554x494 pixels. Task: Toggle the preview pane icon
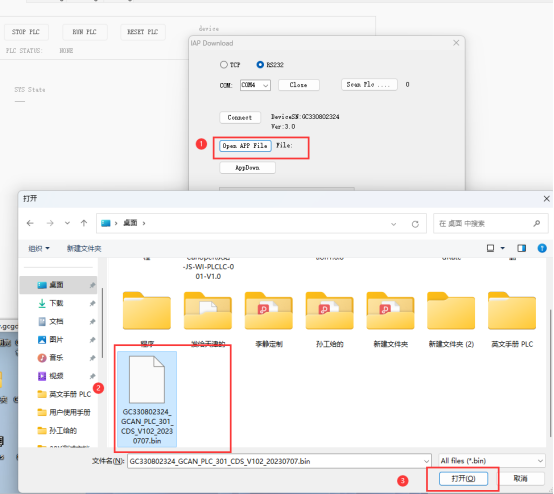tap(521, 248)
